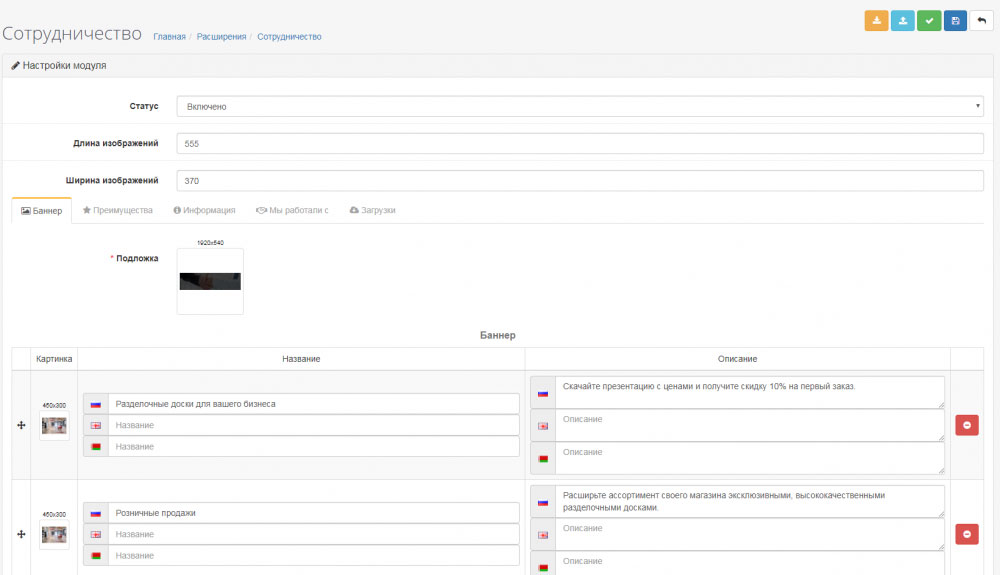Click the Главная breadcrumb link
The height and width of the screenshot is (575, 1000).
(x=169, y=37)
